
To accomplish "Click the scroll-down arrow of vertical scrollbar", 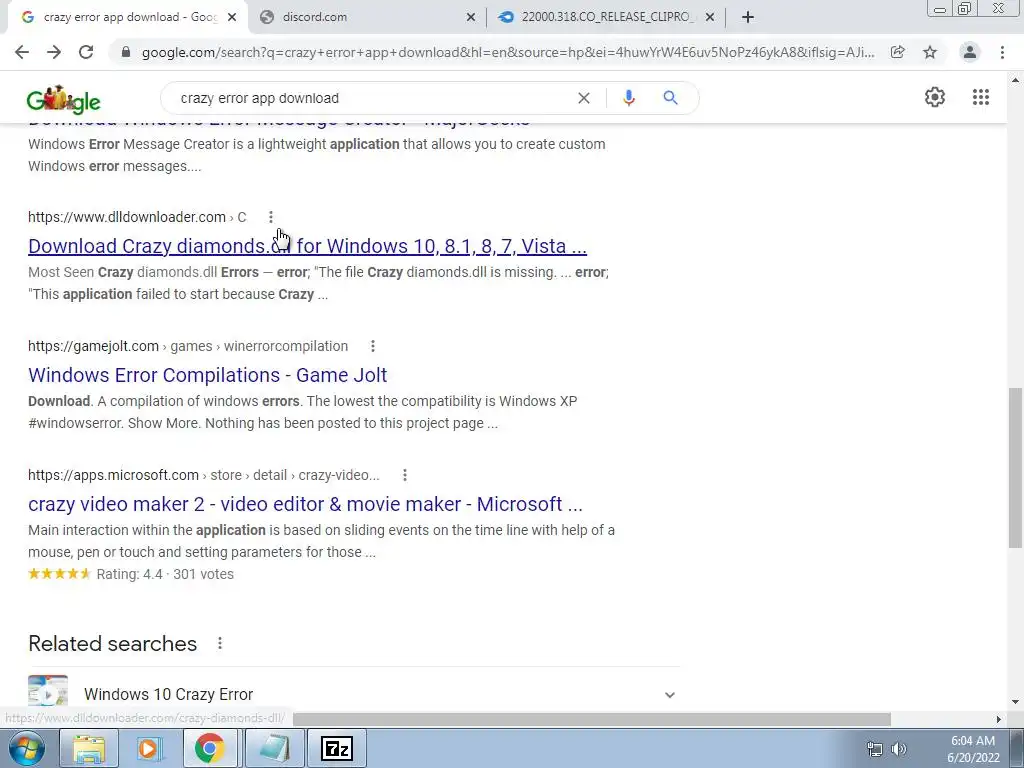I will (x=1015, y=702).
